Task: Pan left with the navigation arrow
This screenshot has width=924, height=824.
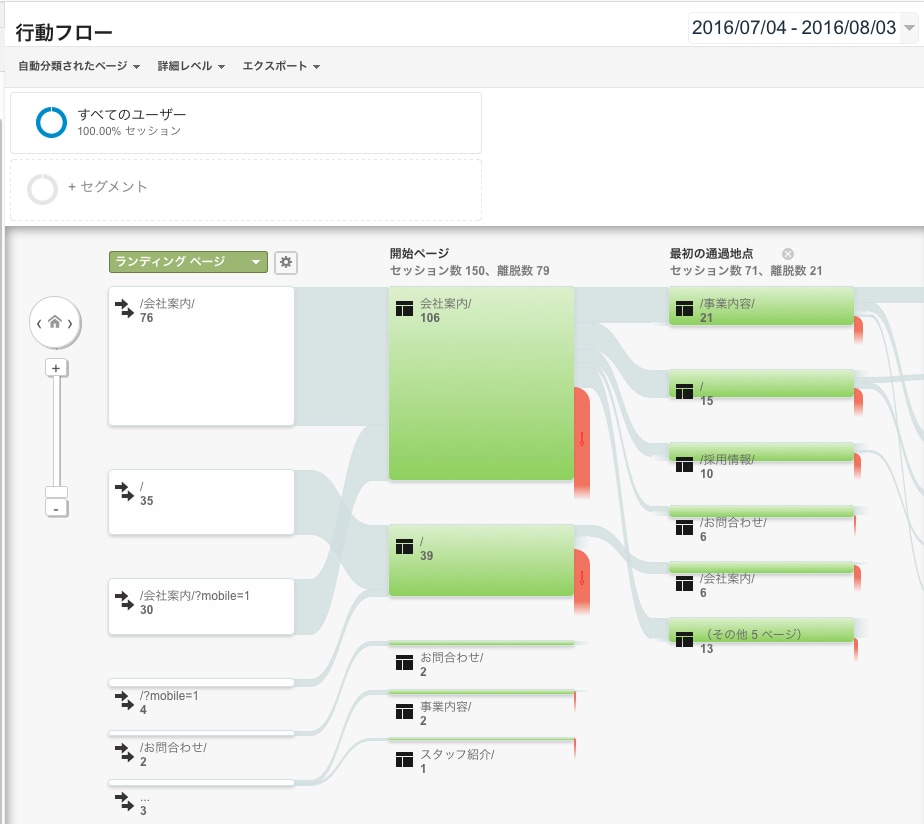Action: click(39, 323)
